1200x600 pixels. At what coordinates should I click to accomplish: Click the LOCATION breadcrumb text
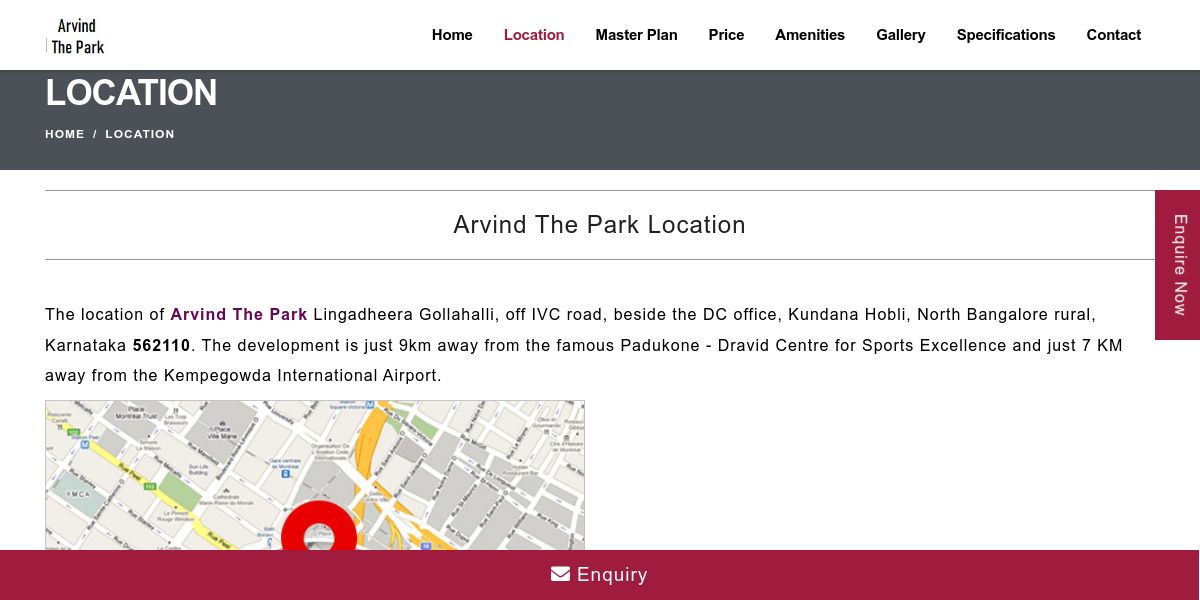pyautogui.click(x=140, y=134)
